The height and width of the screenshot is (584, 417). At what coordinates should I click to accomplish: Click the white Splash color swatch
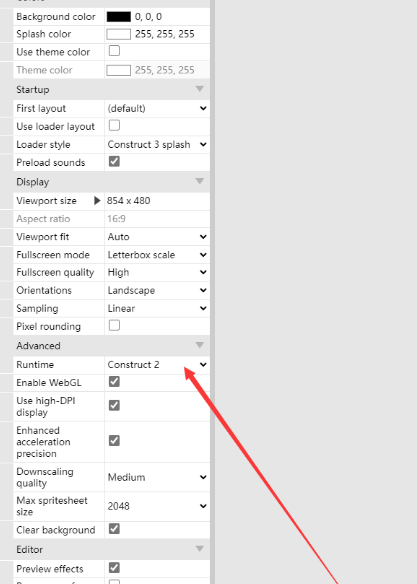pyautogui.click(x=119, y=34)
